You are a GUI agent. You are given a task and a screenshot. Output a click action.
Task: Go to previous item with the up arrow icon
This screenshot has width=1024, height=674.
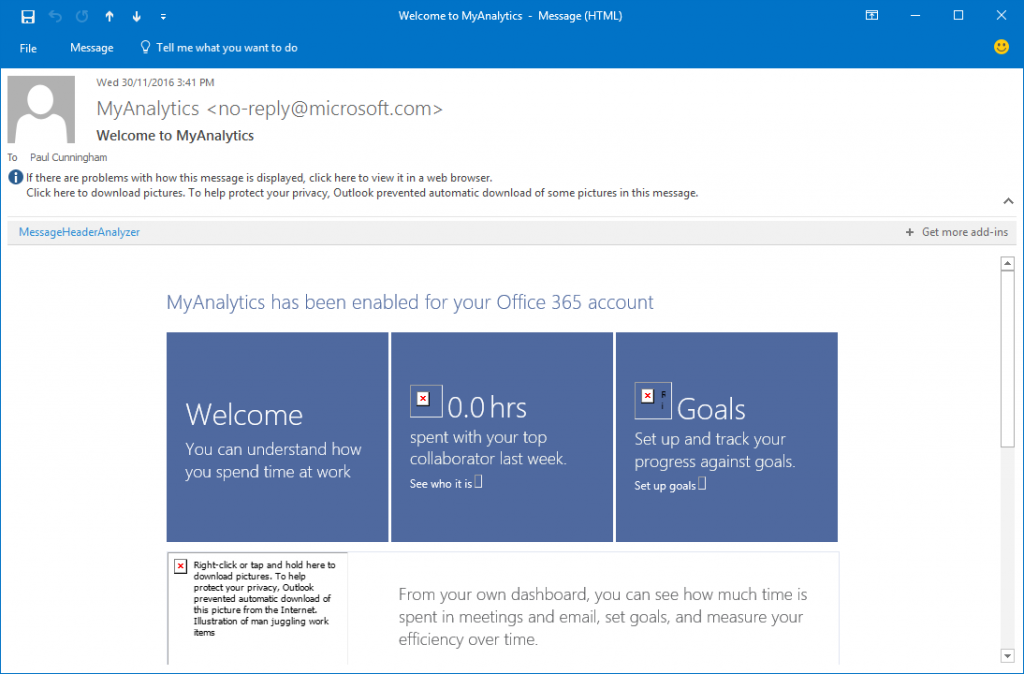point(109,15)
